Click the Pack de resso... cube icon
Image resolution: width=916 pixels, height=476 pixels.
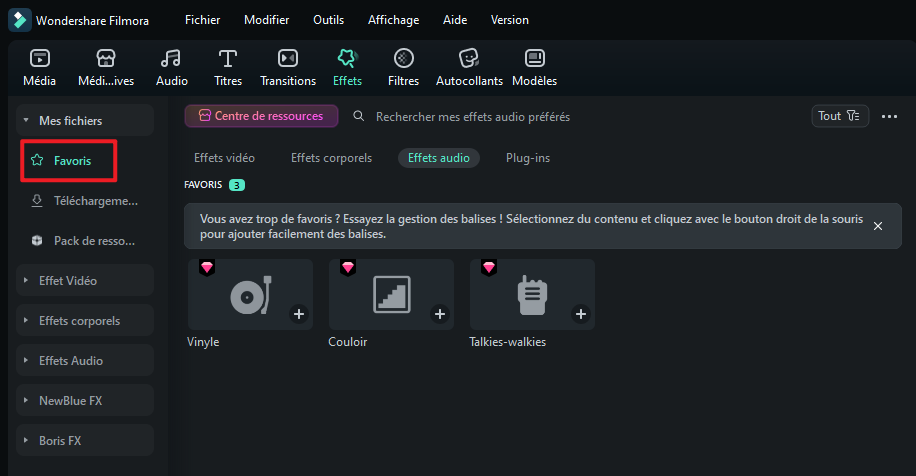pyautogui.click(x=37, y=241)
